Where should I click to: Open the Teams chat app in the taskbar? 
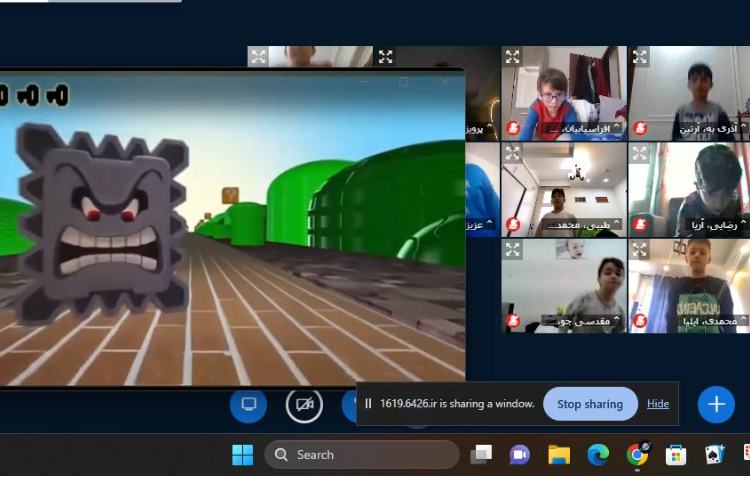(519, 455)
